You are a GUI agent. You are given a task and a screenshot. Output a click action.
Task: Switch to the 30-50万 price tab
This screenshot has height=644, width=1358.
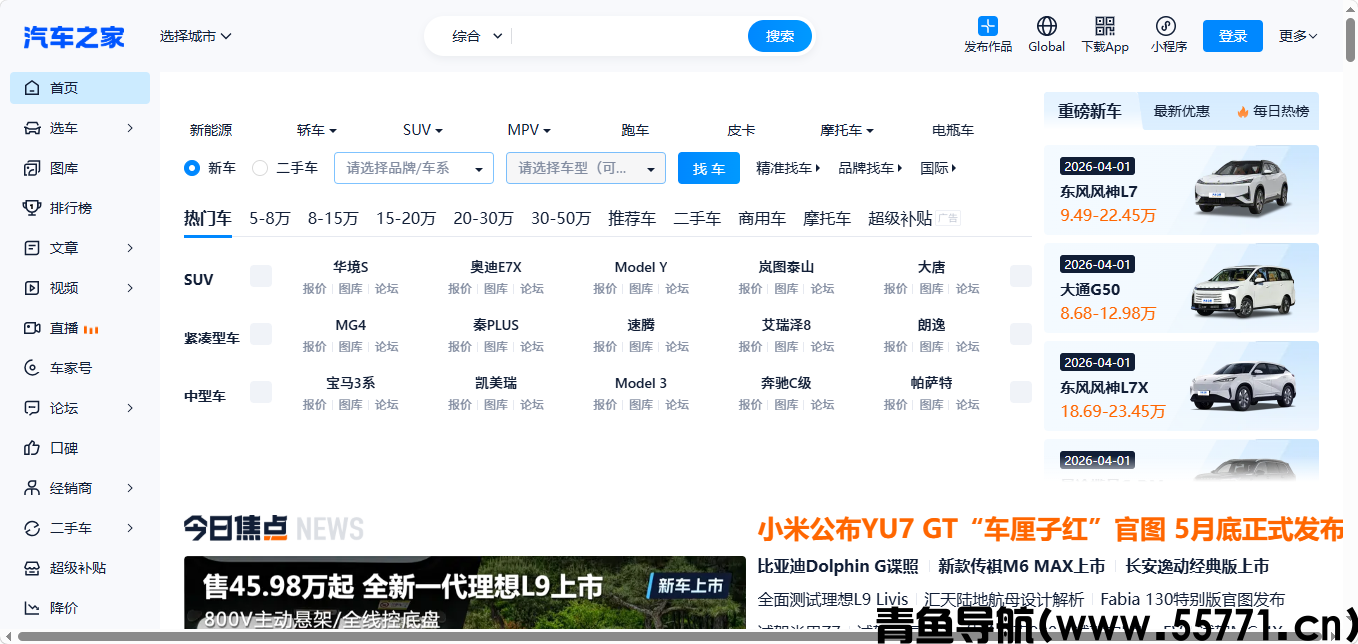pos(561,218)
